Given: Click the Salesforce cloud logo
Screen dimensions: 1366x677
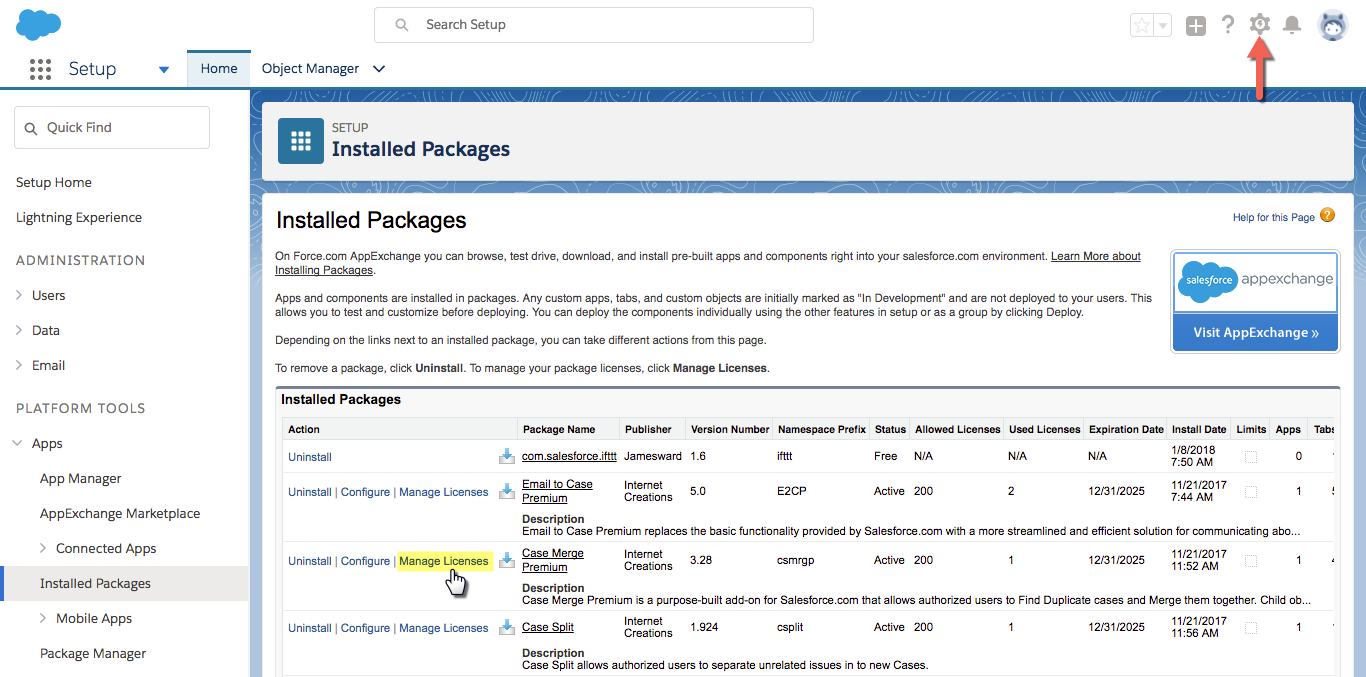Looking at the screenshot, I should tap(38, 24).
